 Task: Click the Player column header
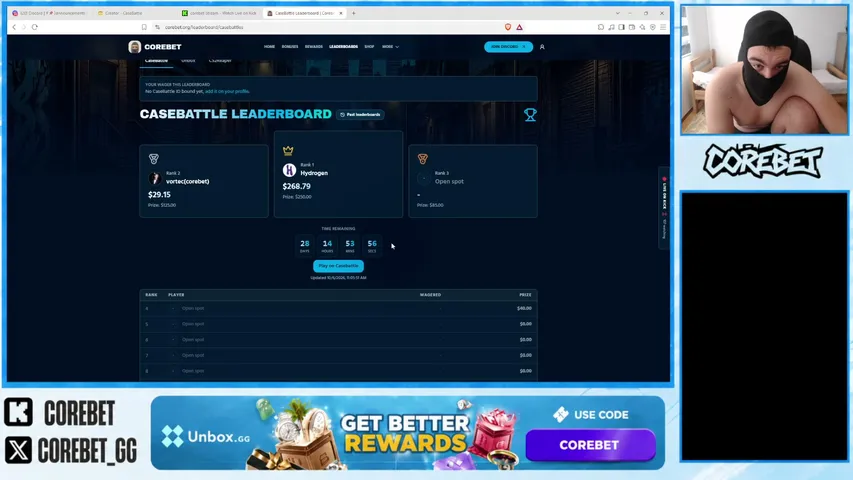(x=176, y=295)
